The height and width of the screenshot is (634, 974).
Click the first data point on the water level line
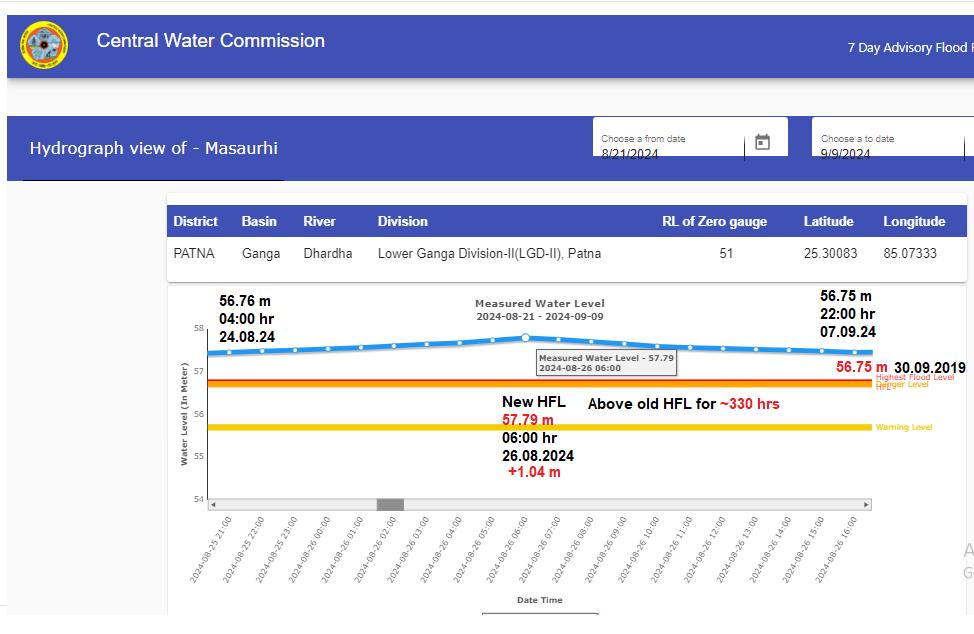229,352
